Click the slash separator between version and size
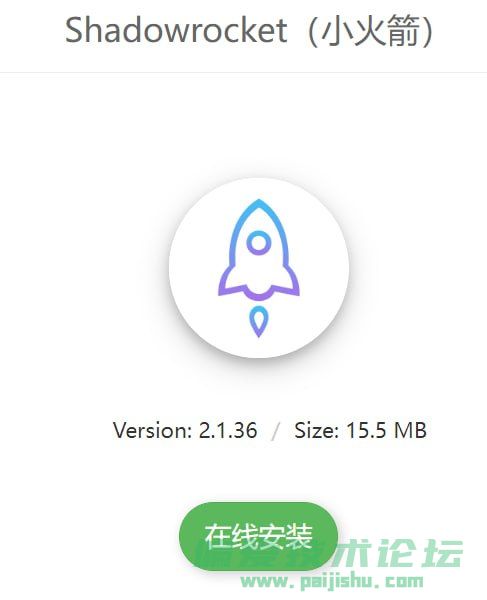Viewport: 487px width, 600px height. click(x=275, y=431)
